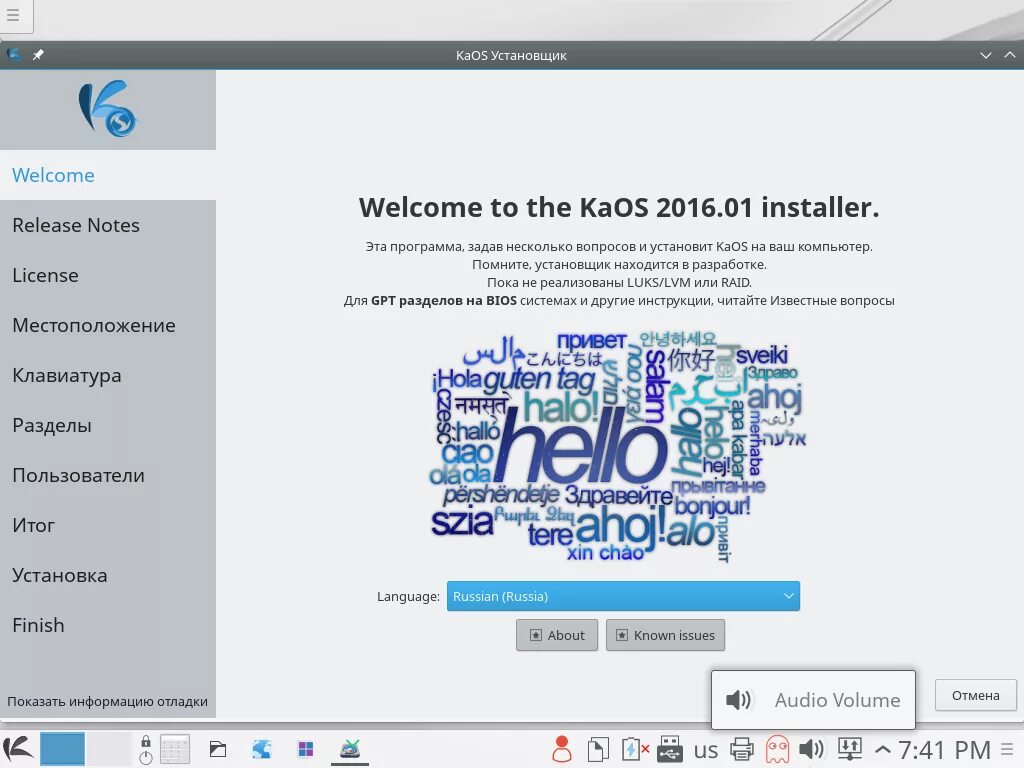Click the lock screen padlock icon
Image resolution: width=1024 pixels, height=768 pixels.
[146, 741]
